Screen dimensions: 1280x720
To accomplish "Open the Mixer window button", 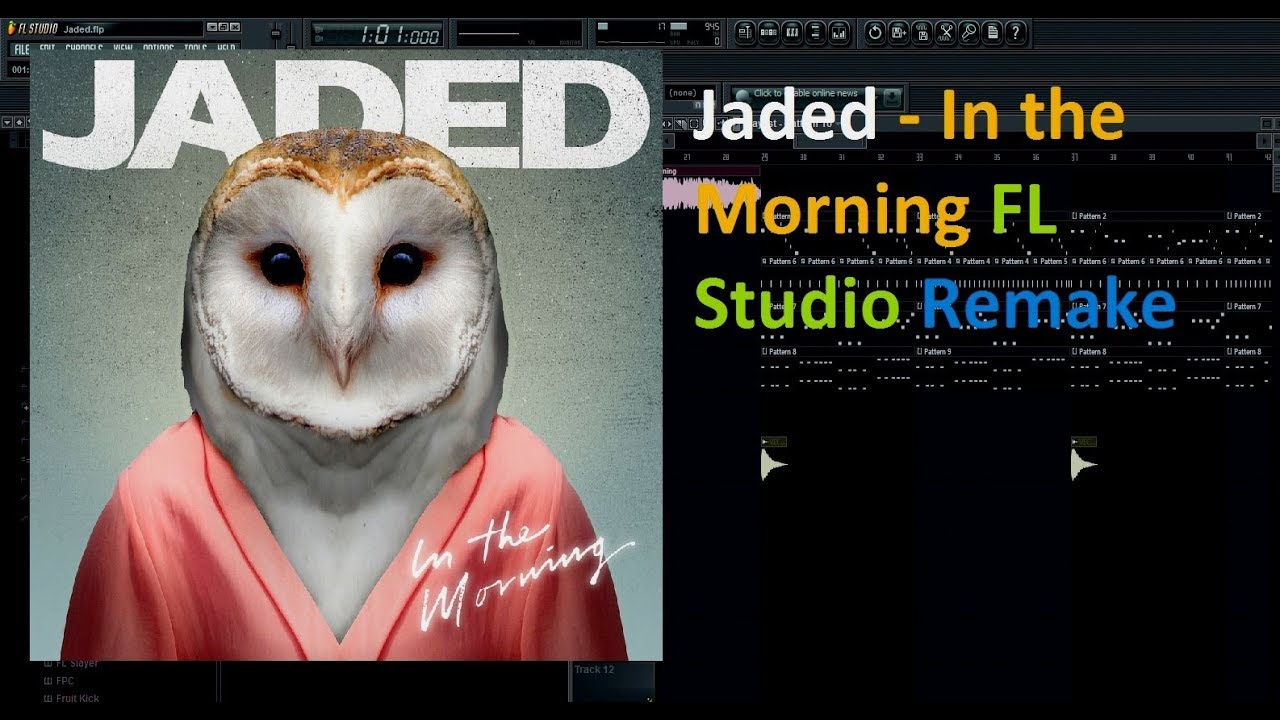I will (839, 33).
